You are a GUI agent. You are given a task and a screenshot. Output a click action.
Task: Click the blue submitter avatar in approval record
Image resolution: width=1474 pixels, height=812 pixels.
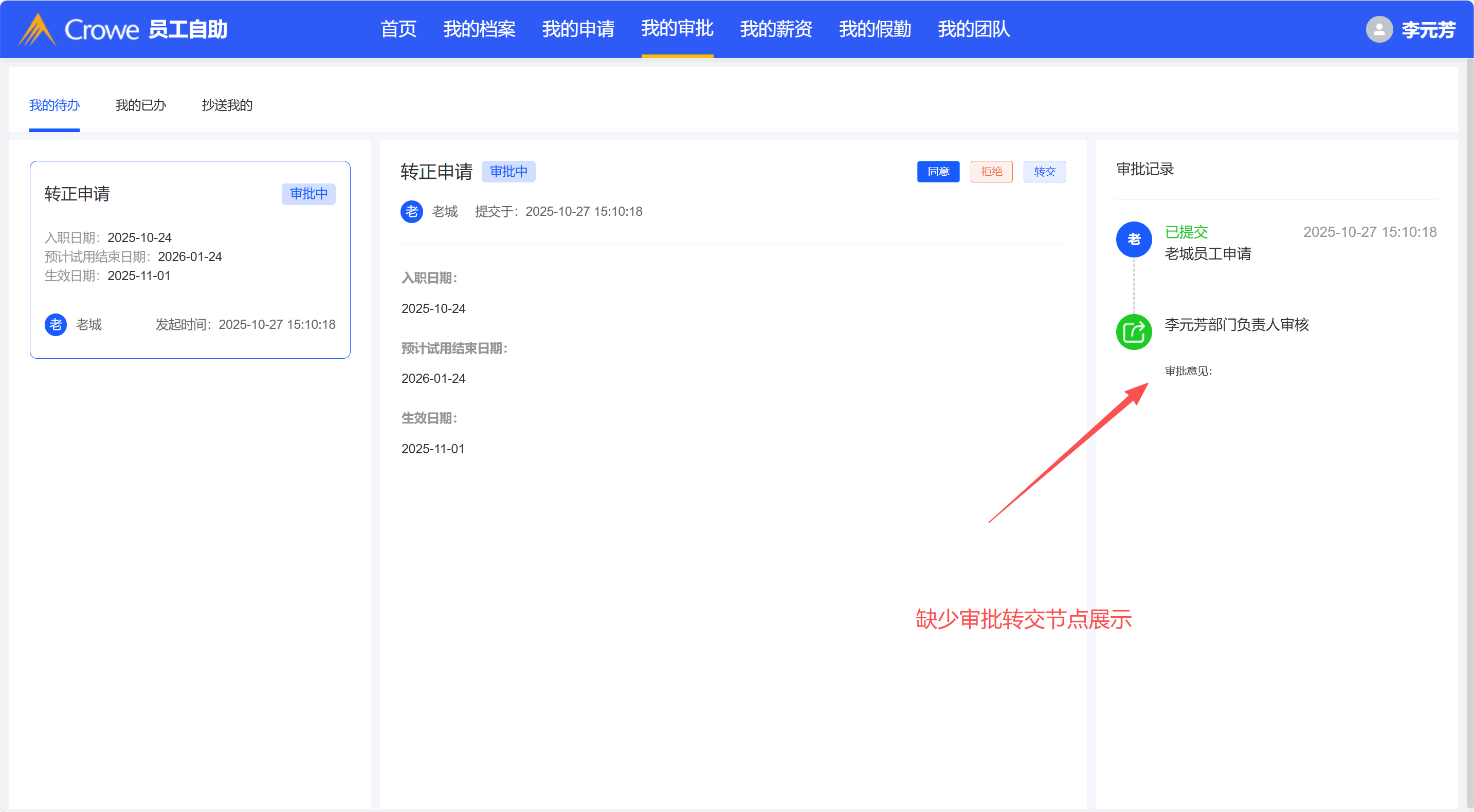click(x=1134, y=239)
